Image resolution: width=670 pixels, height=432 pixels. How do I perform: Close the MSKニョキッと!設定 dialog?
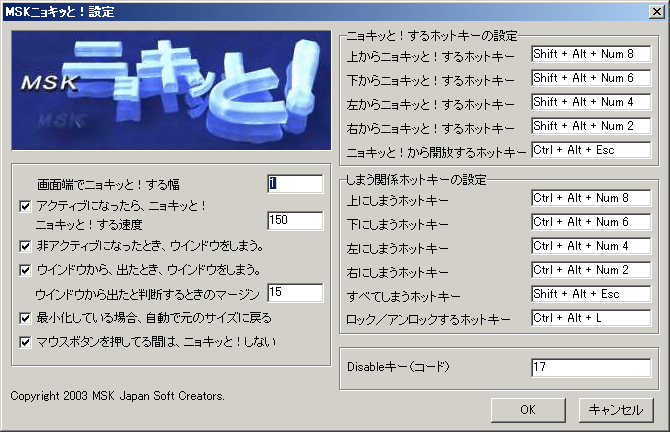tap(656, 12)
